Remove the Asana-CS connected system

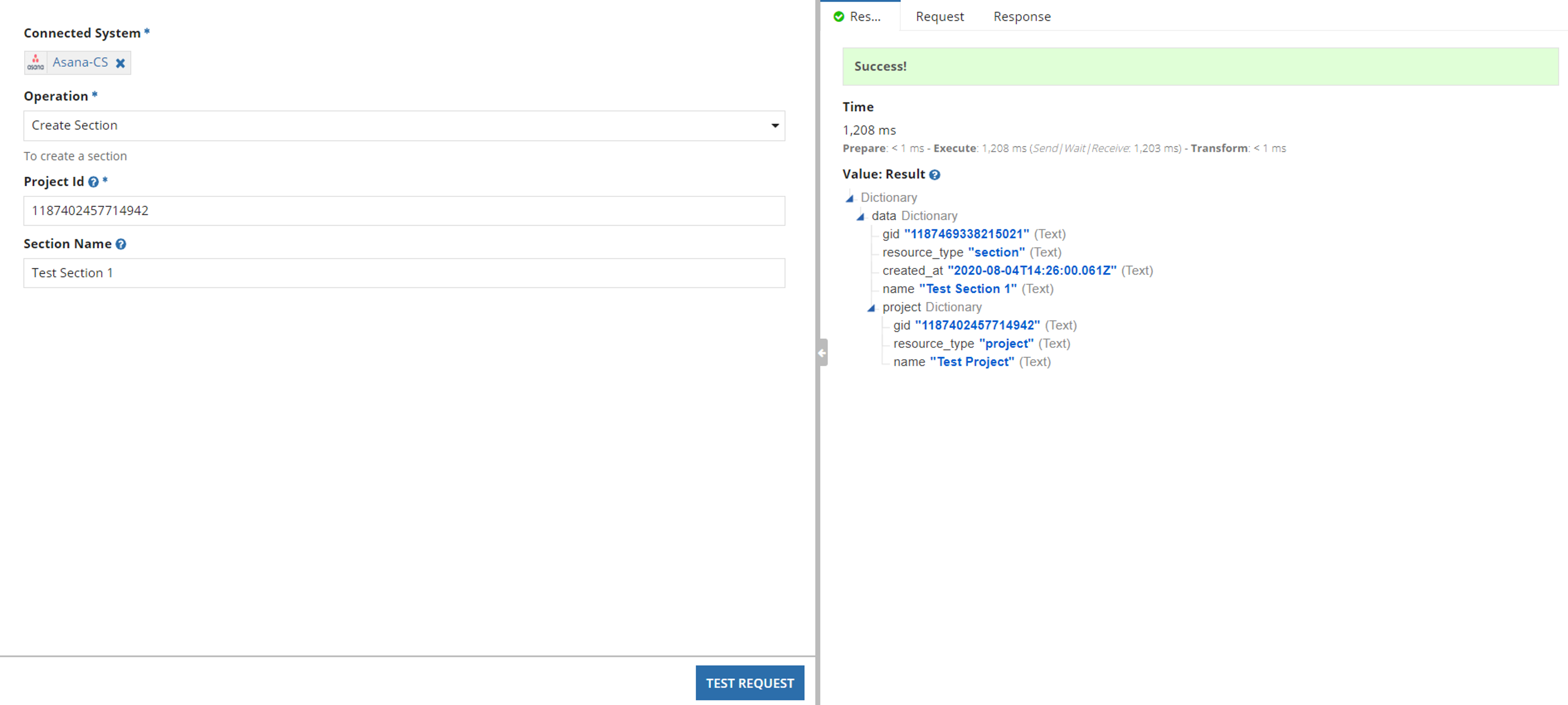[x=120, y=63]
